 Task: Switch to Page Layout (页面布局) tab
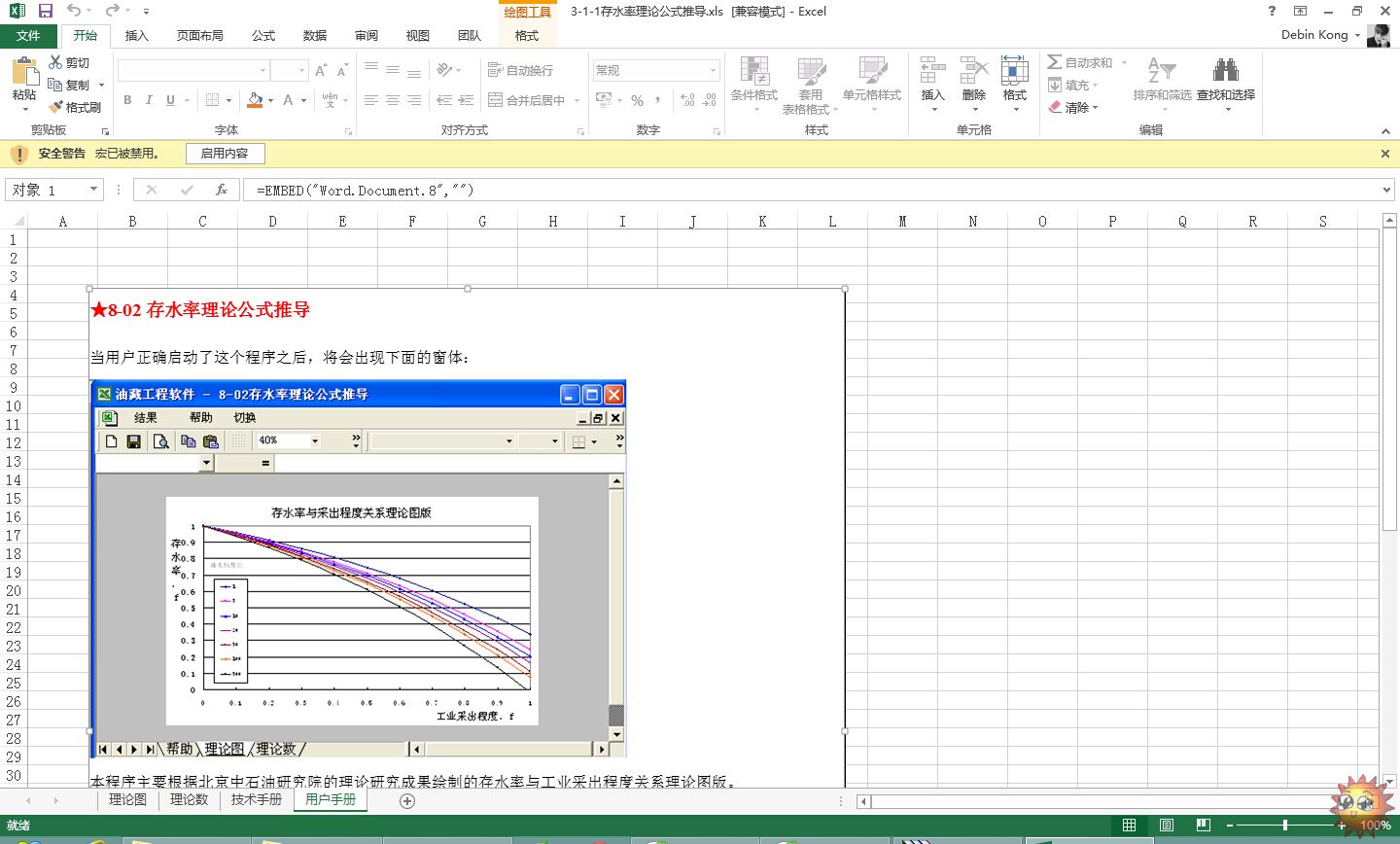tap(200, 35)
